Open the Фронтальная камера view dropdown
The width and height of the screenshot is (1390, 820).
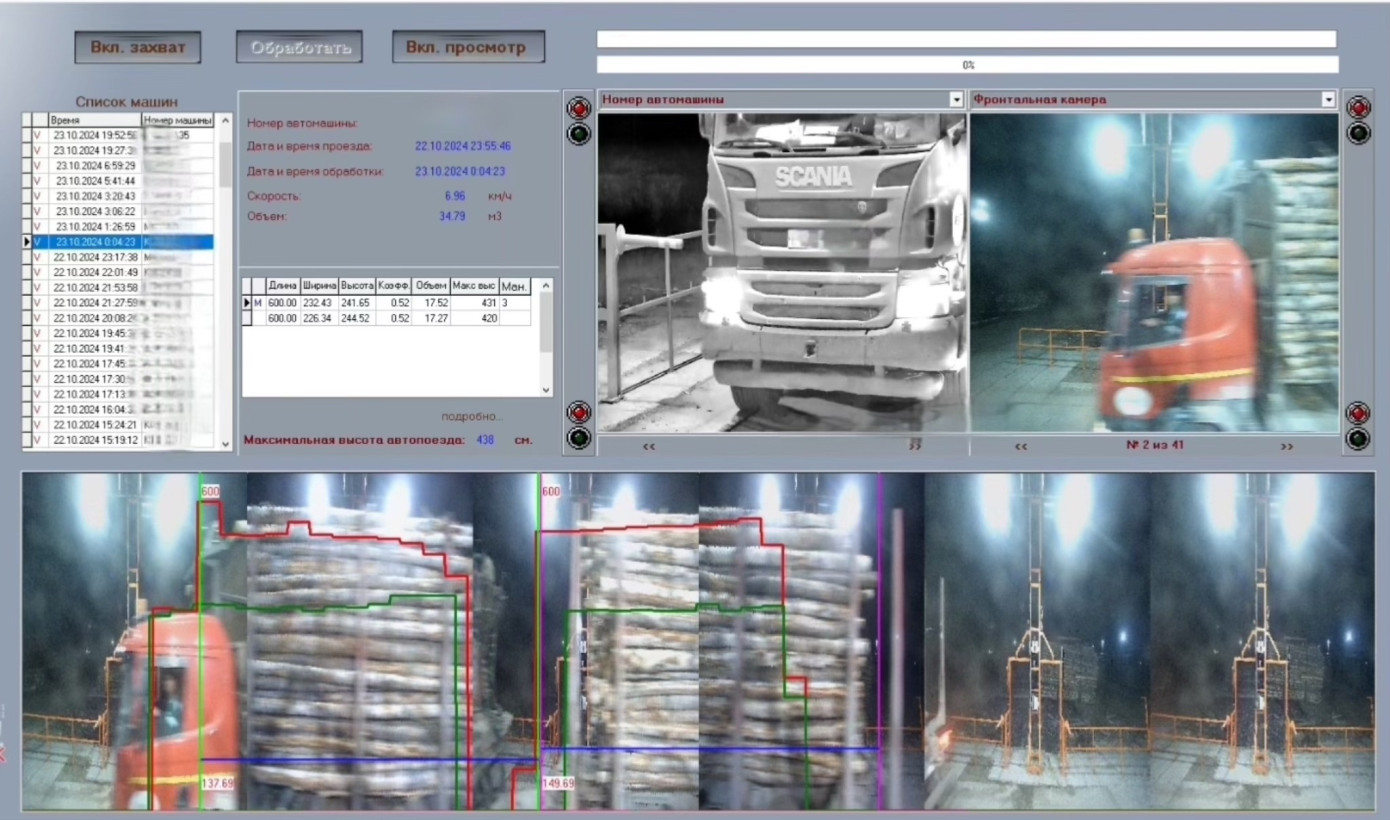[1328, 100]
